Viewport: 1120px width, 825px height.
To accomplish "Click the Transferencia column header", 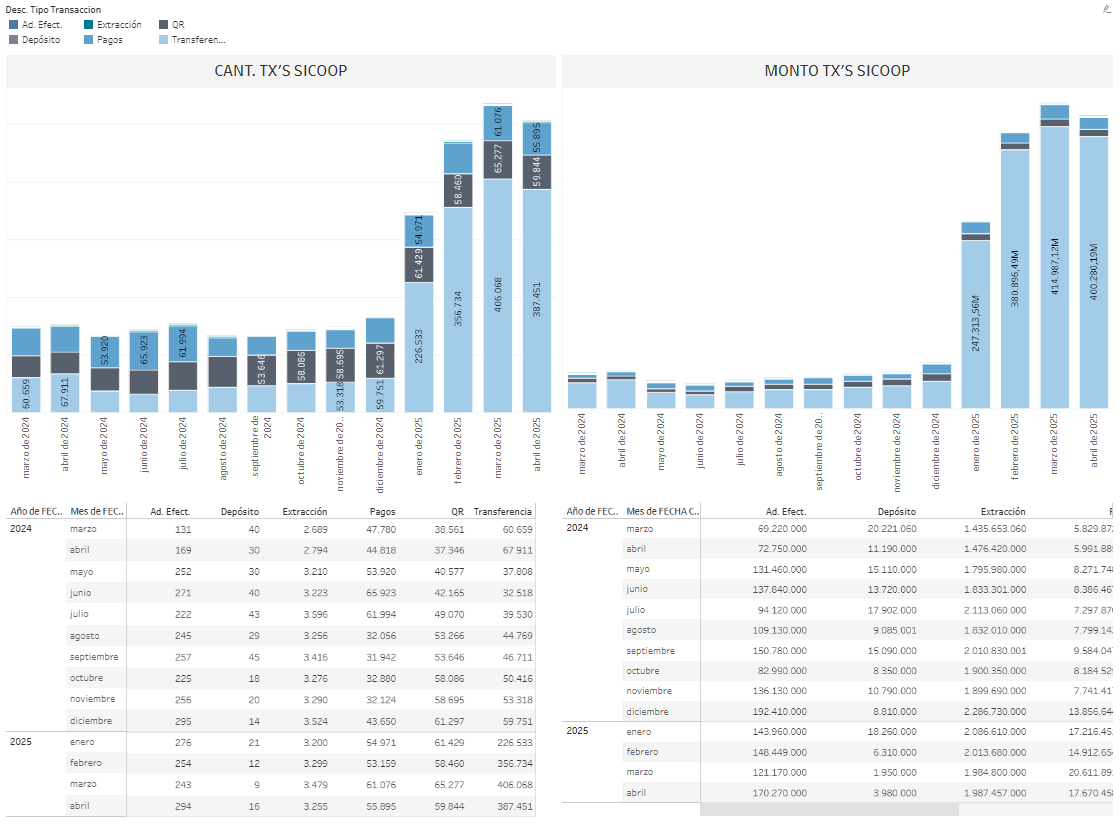I will [x=502, y=511].
